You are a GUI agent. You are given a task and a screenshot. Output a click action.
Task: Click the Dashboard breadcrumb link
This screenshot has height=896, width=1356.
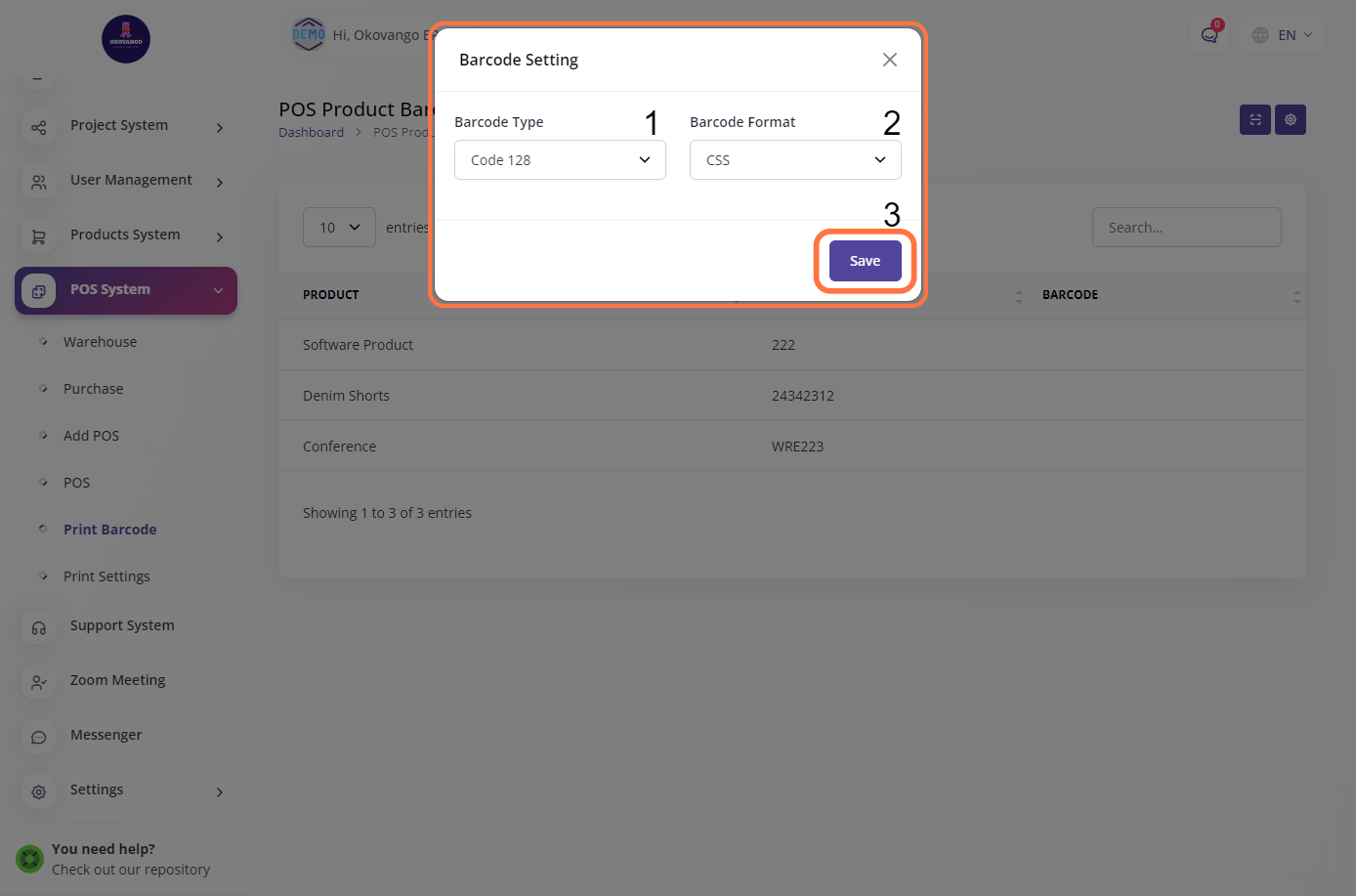pyautogui.click(x=311, y=133)
